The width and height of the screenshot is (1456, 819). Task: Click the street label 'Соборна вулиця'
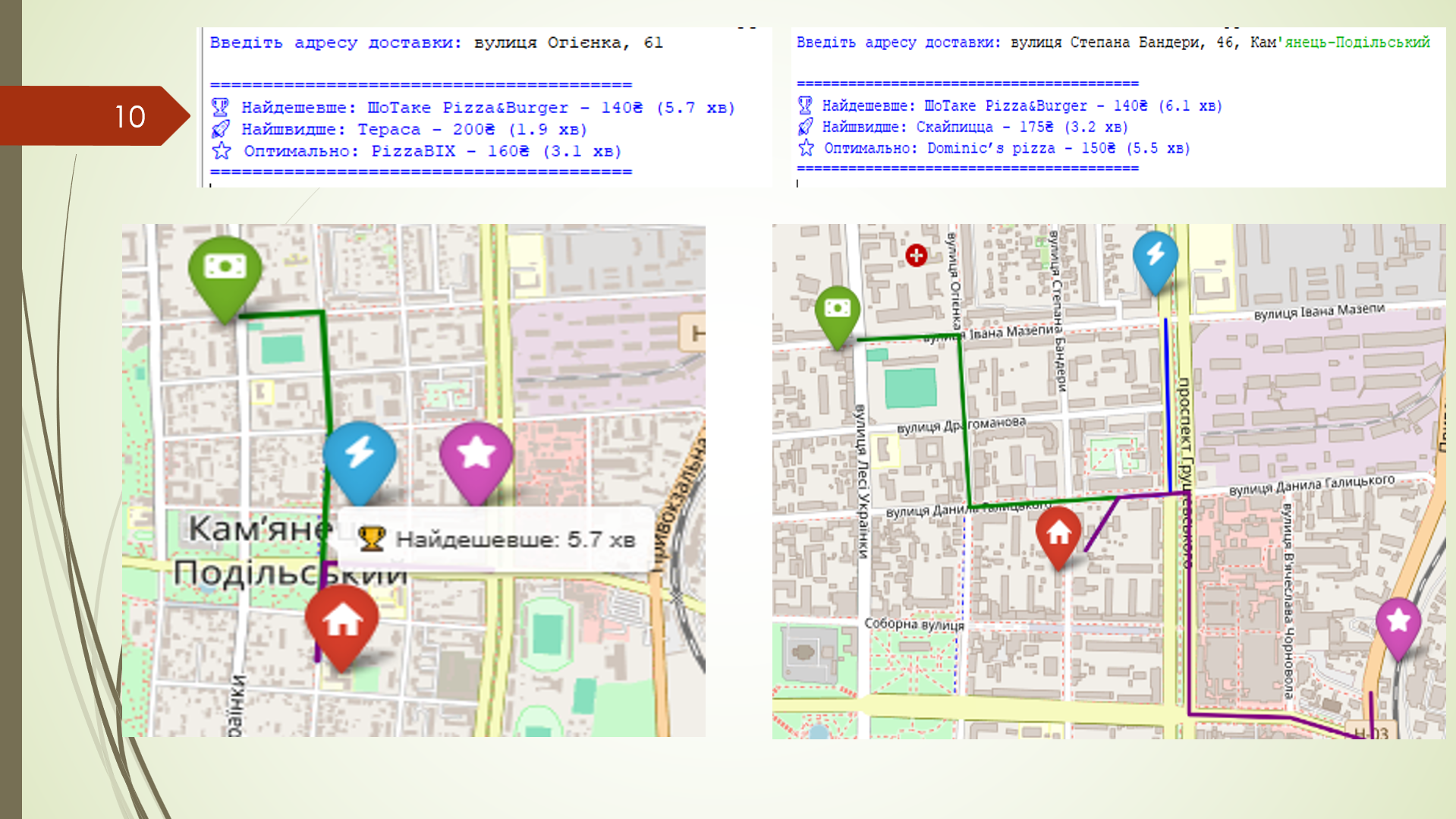coord(914,623)
